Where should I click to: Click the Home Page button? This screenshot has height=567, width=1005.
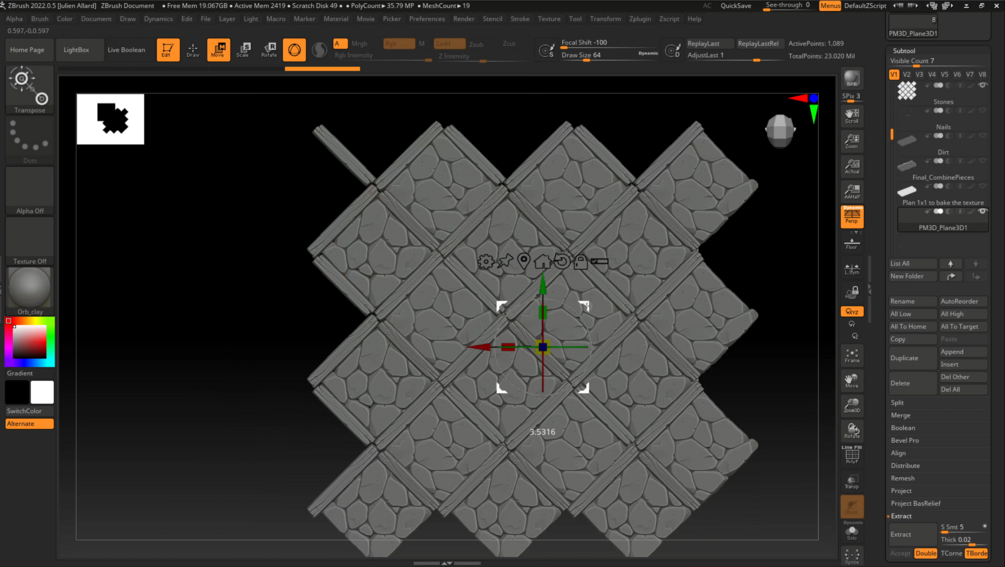27,49
